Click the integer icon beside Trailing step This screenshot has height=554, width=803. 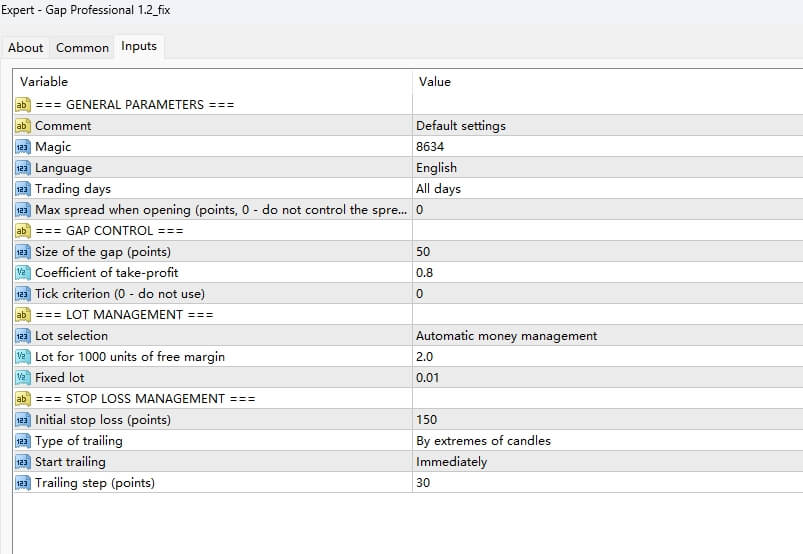point(23,483)
